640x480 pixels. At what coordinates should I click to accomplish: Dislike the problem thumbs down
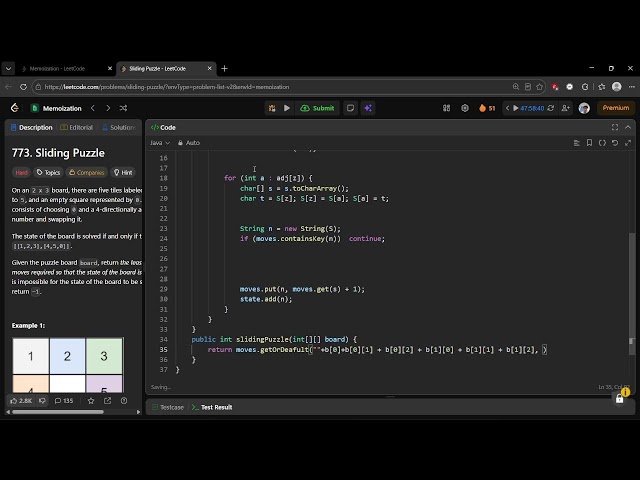click(x=42, y=401)
